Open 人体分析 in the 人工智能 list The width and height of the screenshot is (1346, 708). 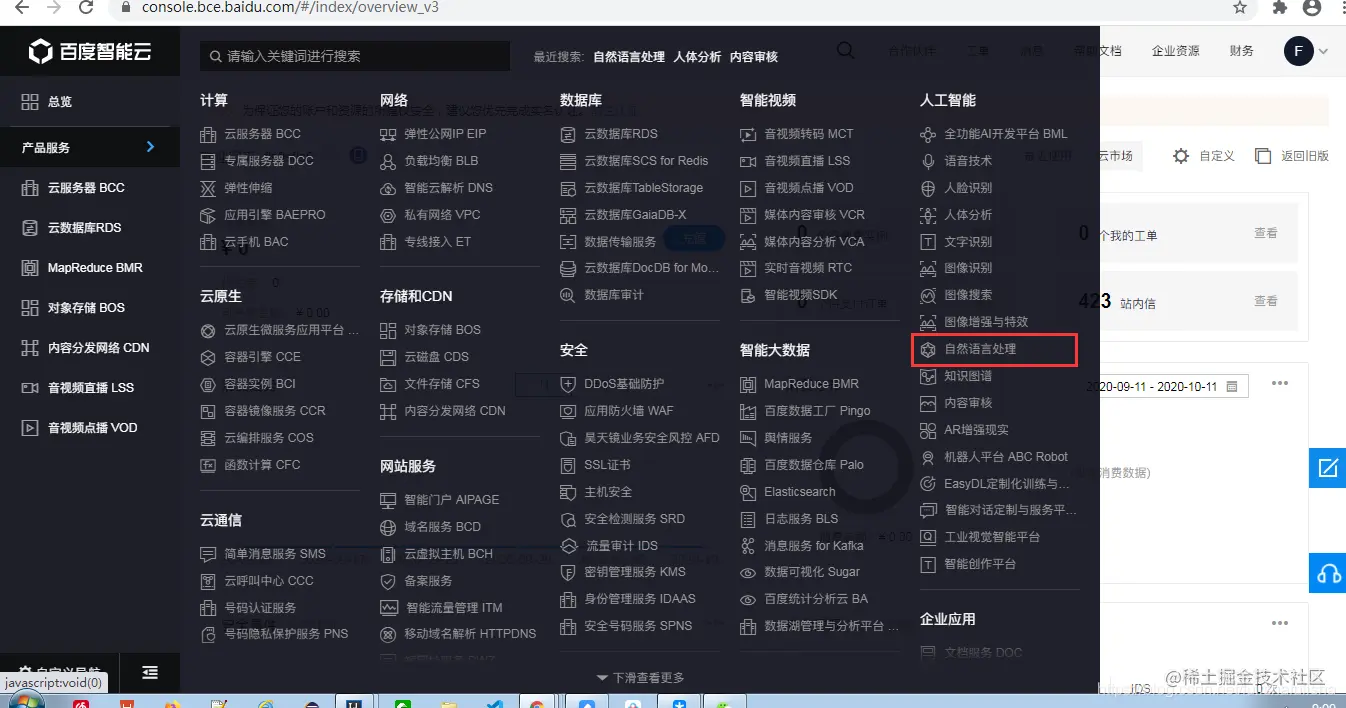(x=969, y=215)
